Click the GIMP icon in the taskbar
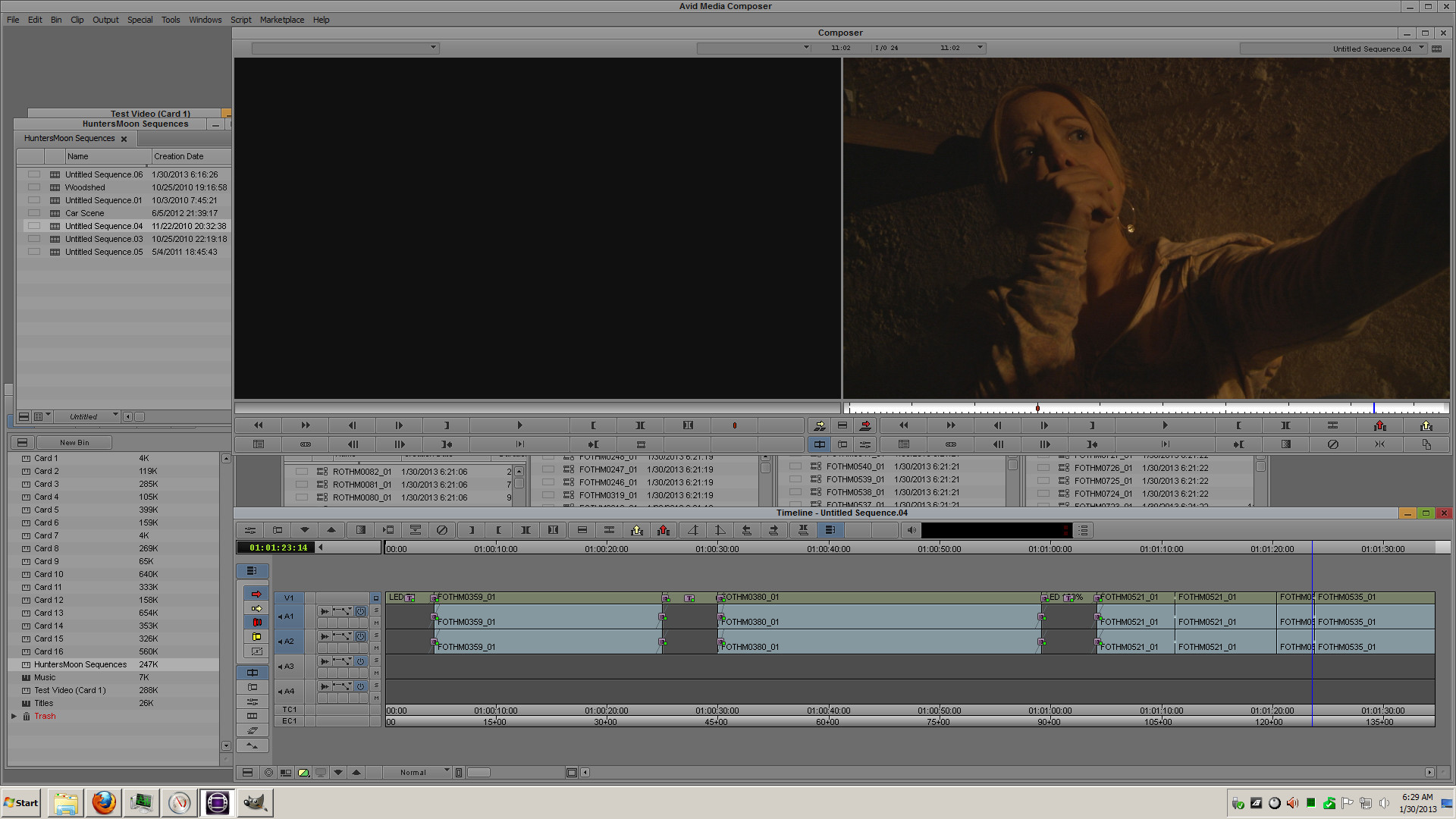Screen dimensions: 1456x819 pos(255,802)
